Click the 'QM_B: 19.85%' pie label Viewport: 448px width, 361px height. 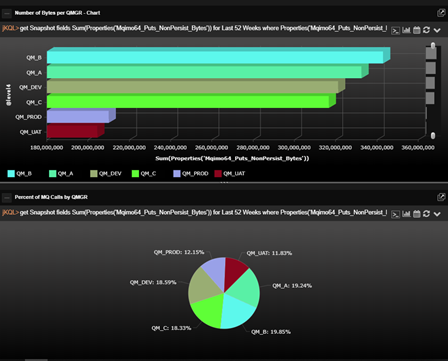(x=271, y=332)
